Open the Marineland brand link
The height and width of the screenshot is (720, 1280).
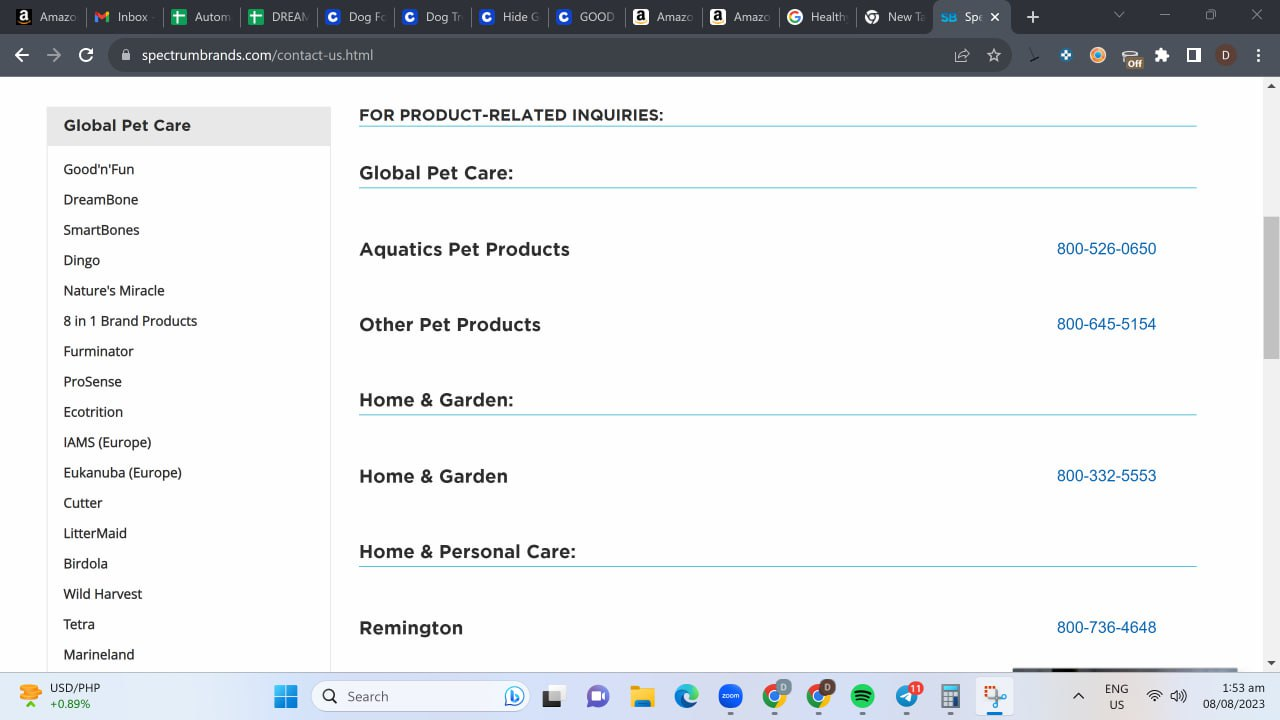pyautogui.click(x=99, y=654)
